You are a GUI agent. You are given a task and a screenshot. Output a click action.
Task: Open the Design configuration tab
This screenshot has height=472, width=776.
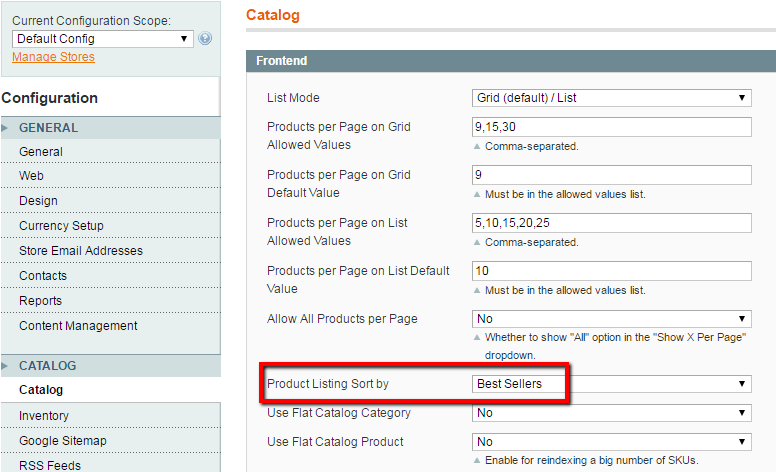pyautogui.click(x=111, y=201)
